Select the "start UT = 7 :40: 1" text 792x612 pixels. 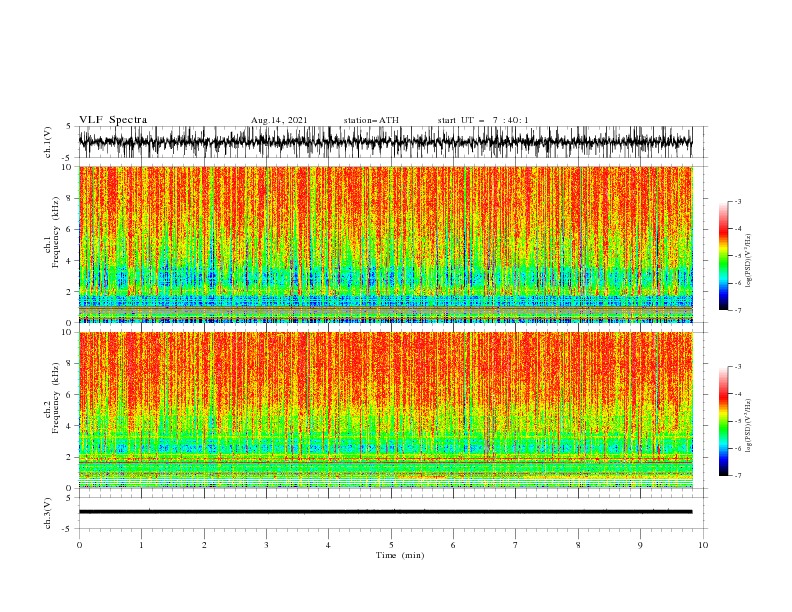[x=483, y=120]
